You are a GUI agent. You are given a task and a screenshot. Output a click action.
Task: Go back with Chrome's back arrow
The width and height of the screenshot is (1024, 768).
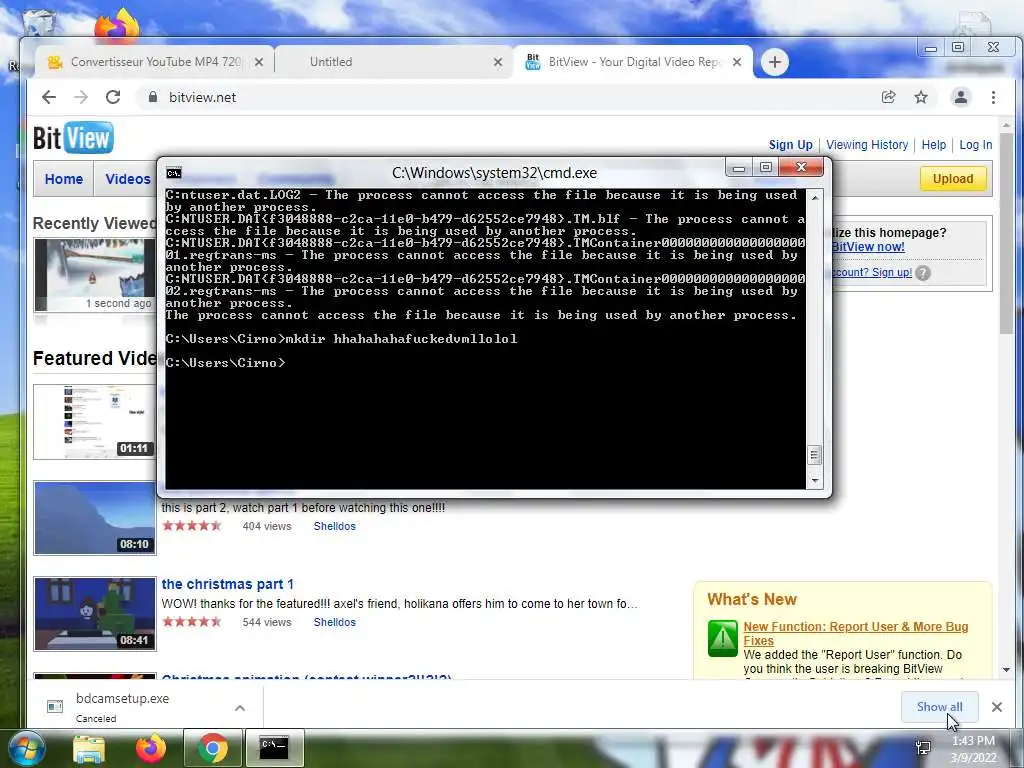click(49, 97)
